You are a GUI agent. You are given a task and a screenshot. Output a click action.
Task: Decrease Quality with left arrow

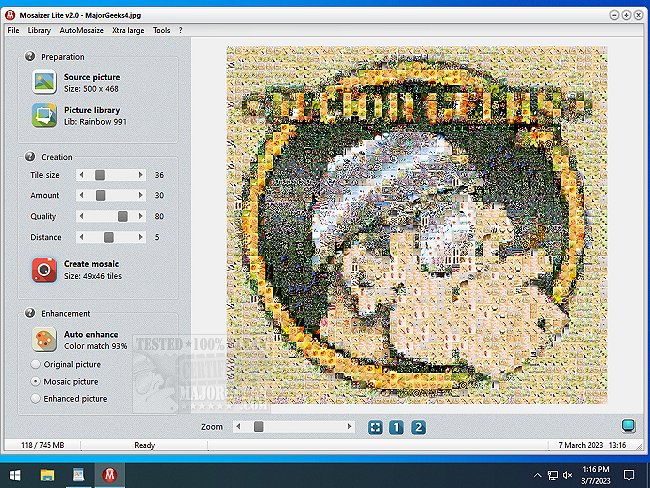[x=82, y=216]
